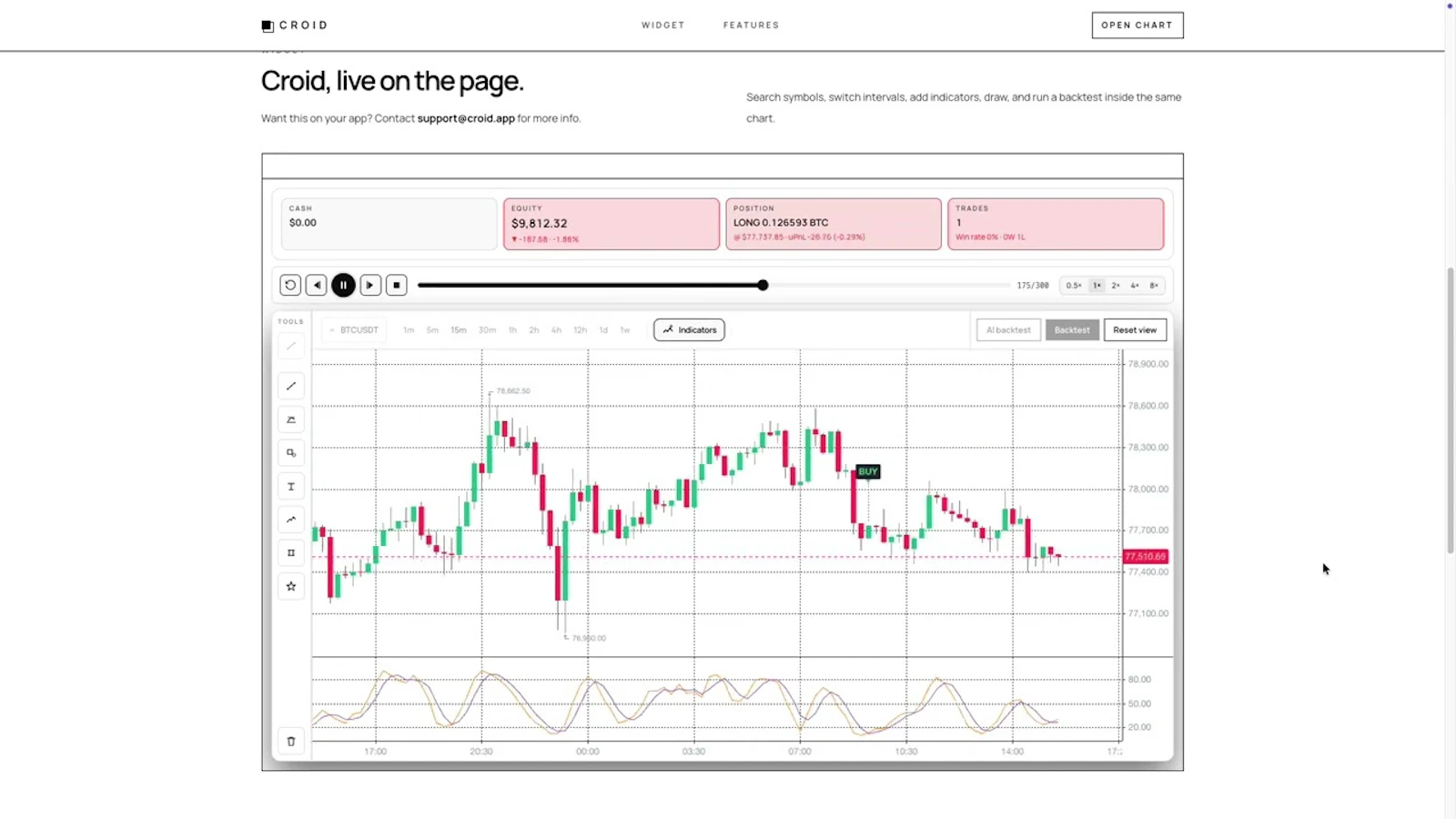Set playback speed to 8×
This screenshot has height=819, width=1456.
click(1154, 286)
